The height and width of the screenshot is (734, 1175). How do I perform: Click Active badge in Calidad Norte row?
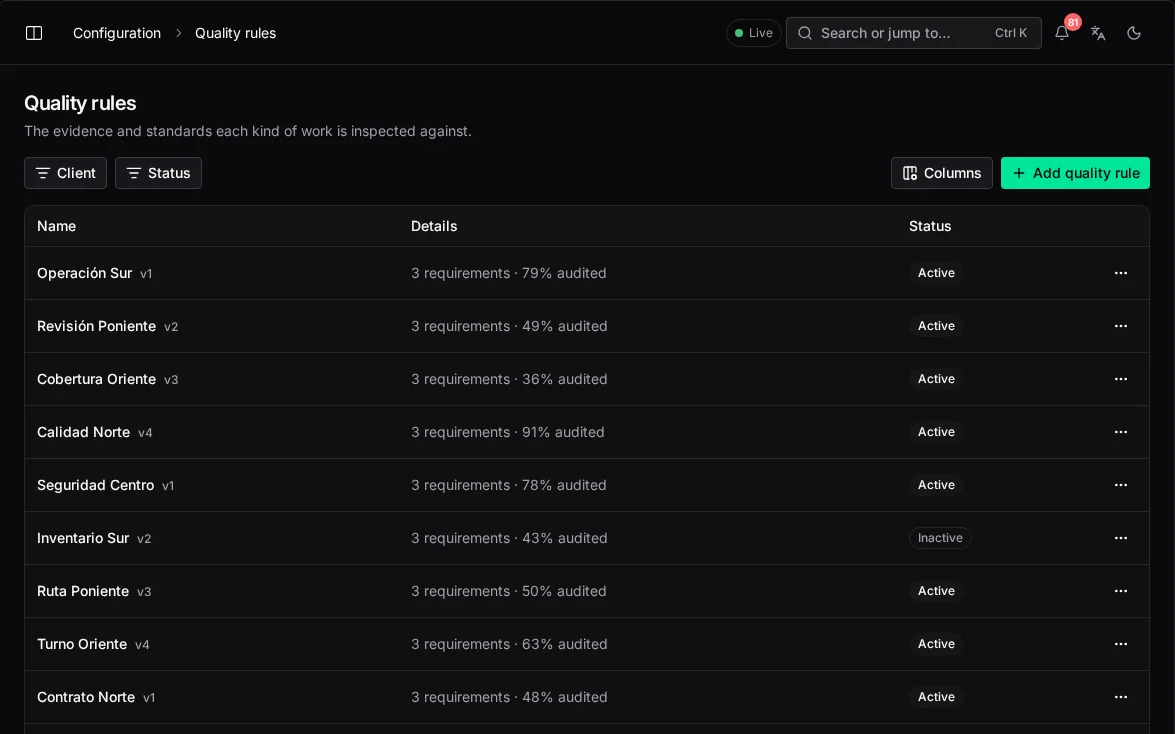(x=936, y=432)
